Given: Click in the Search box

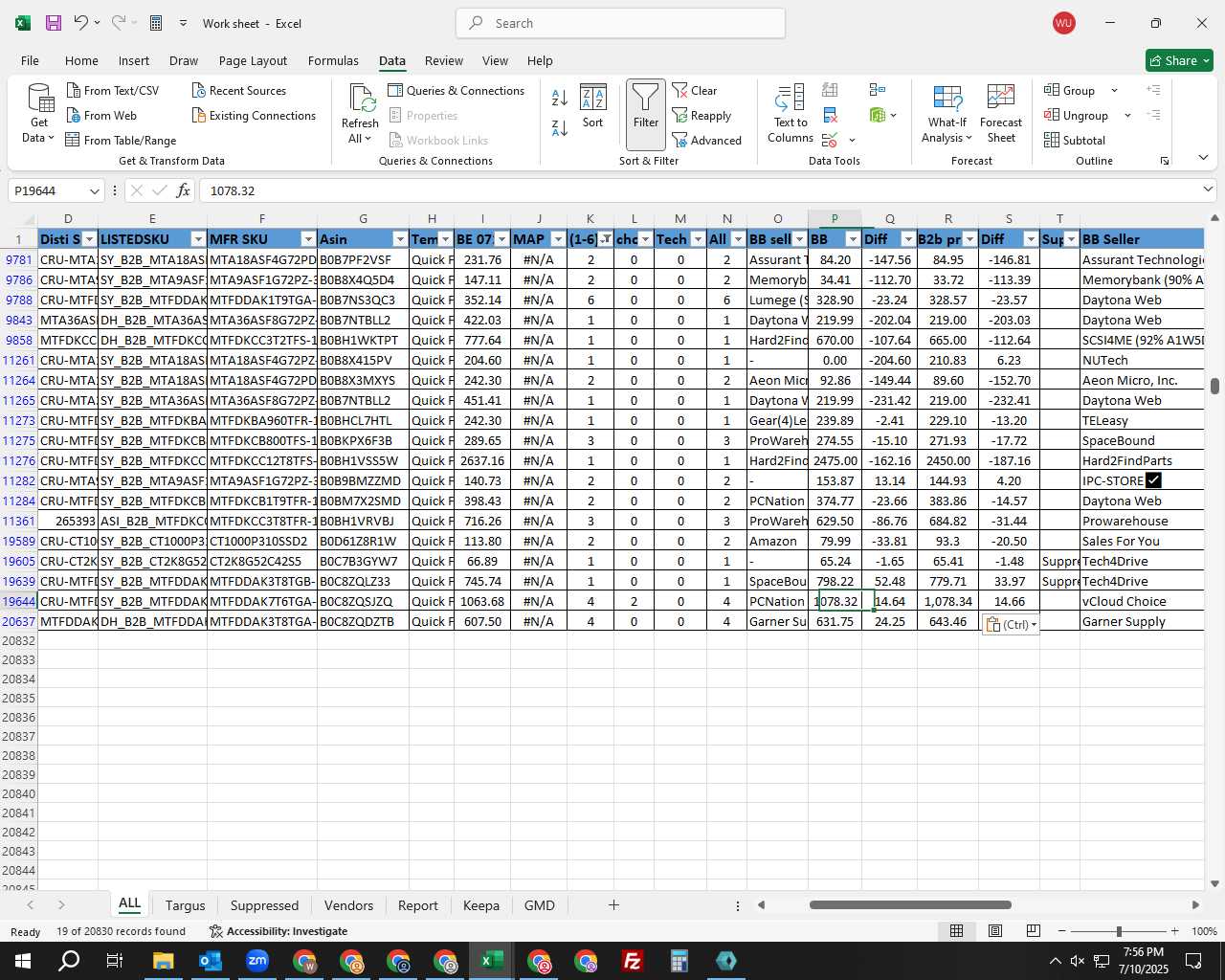Looking at the screenshot, I should point(620,23).
